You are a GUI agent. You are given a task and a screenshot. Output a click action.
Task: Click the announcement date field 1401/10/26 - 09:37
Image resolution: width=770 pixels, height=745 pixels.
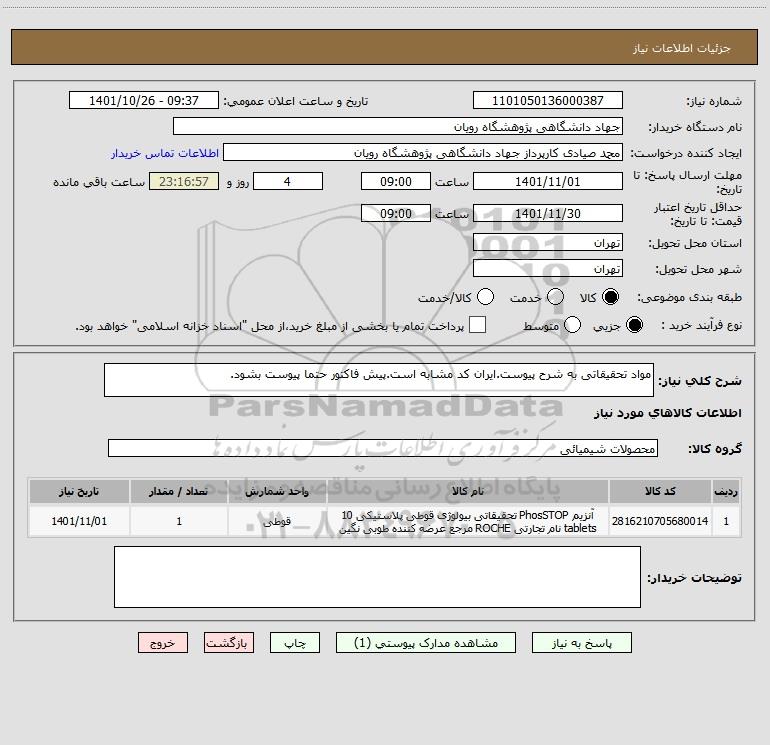click(x=144, y=100)
